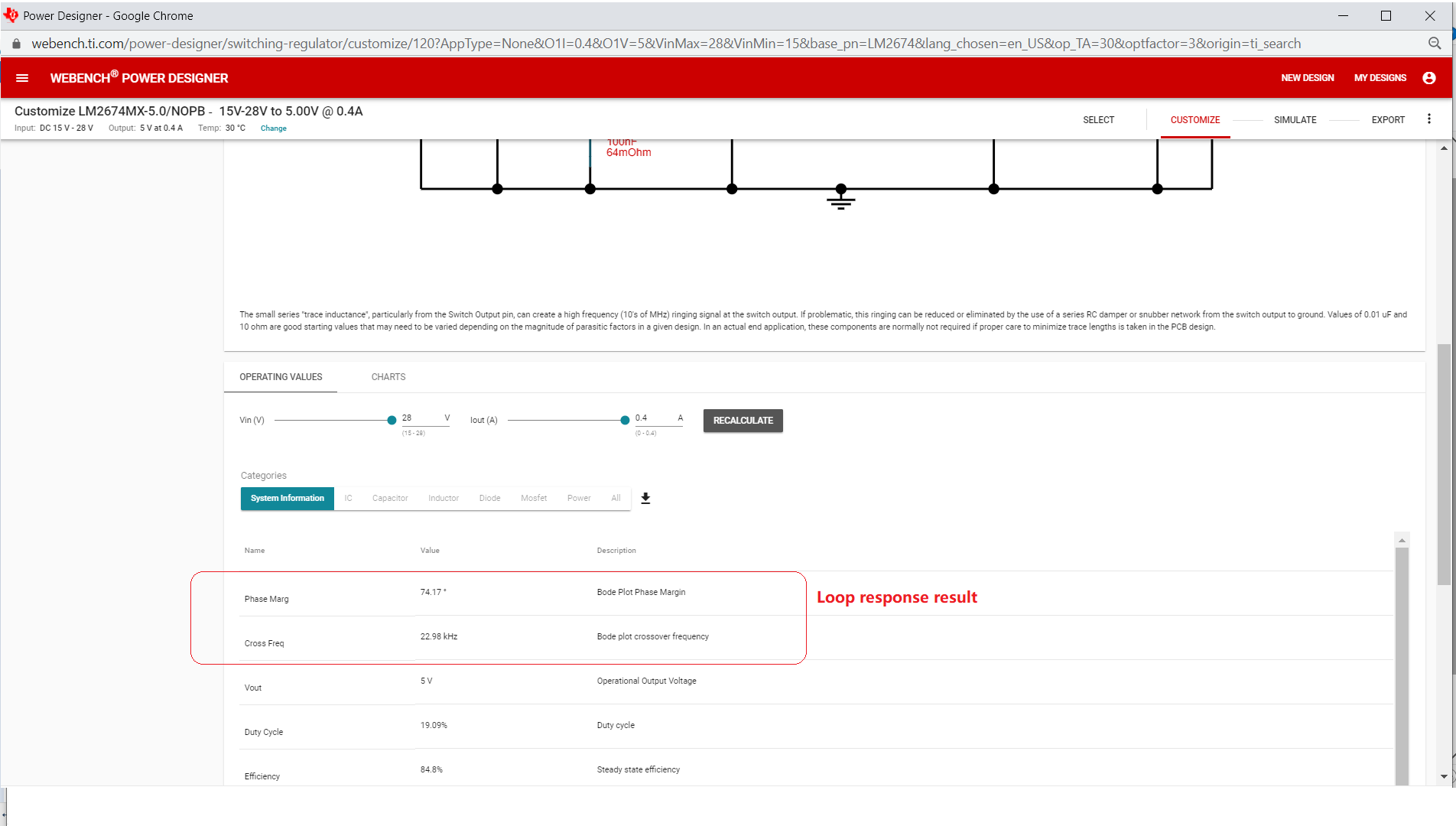Viewport: 1456px width, 826px height.
Task: Maximize the Chrome window
Action: pyautogui.click(x=1386, y=15)
